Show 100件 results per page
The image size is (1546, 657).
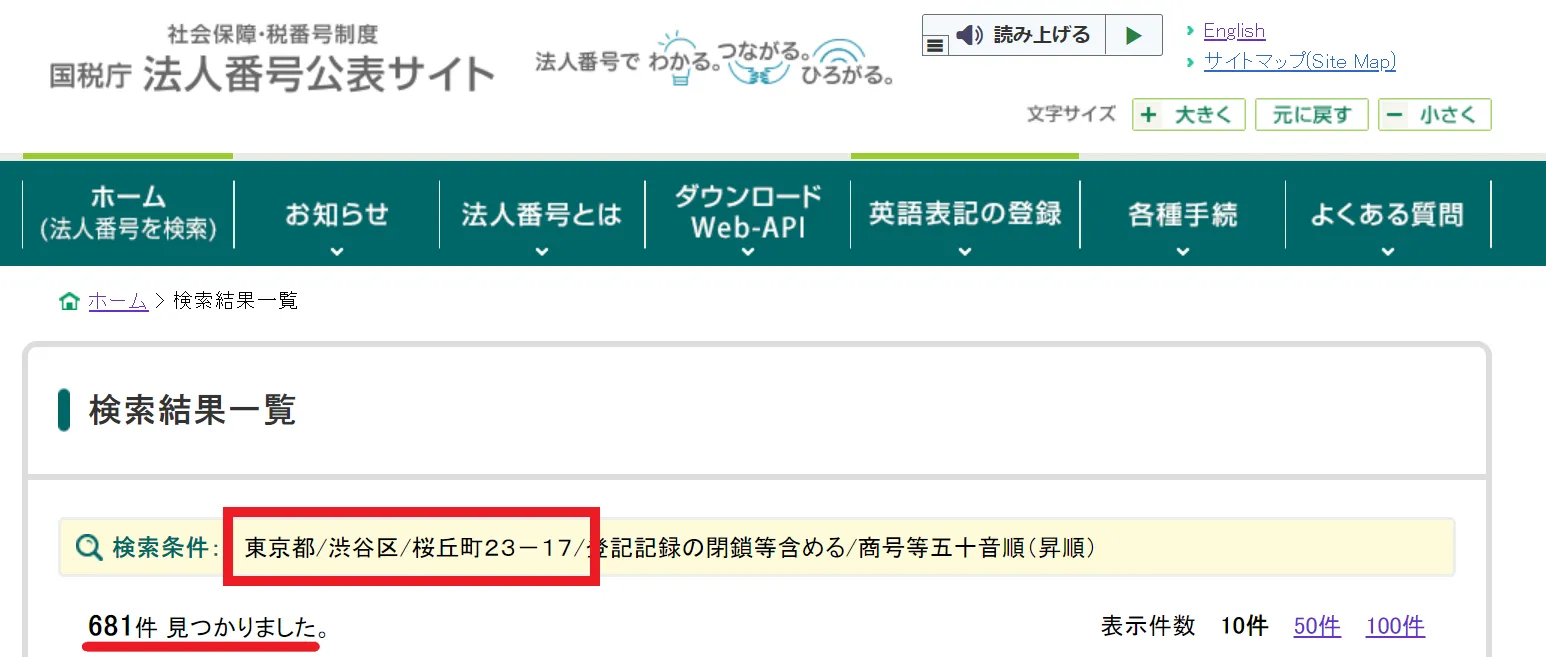1394,626
